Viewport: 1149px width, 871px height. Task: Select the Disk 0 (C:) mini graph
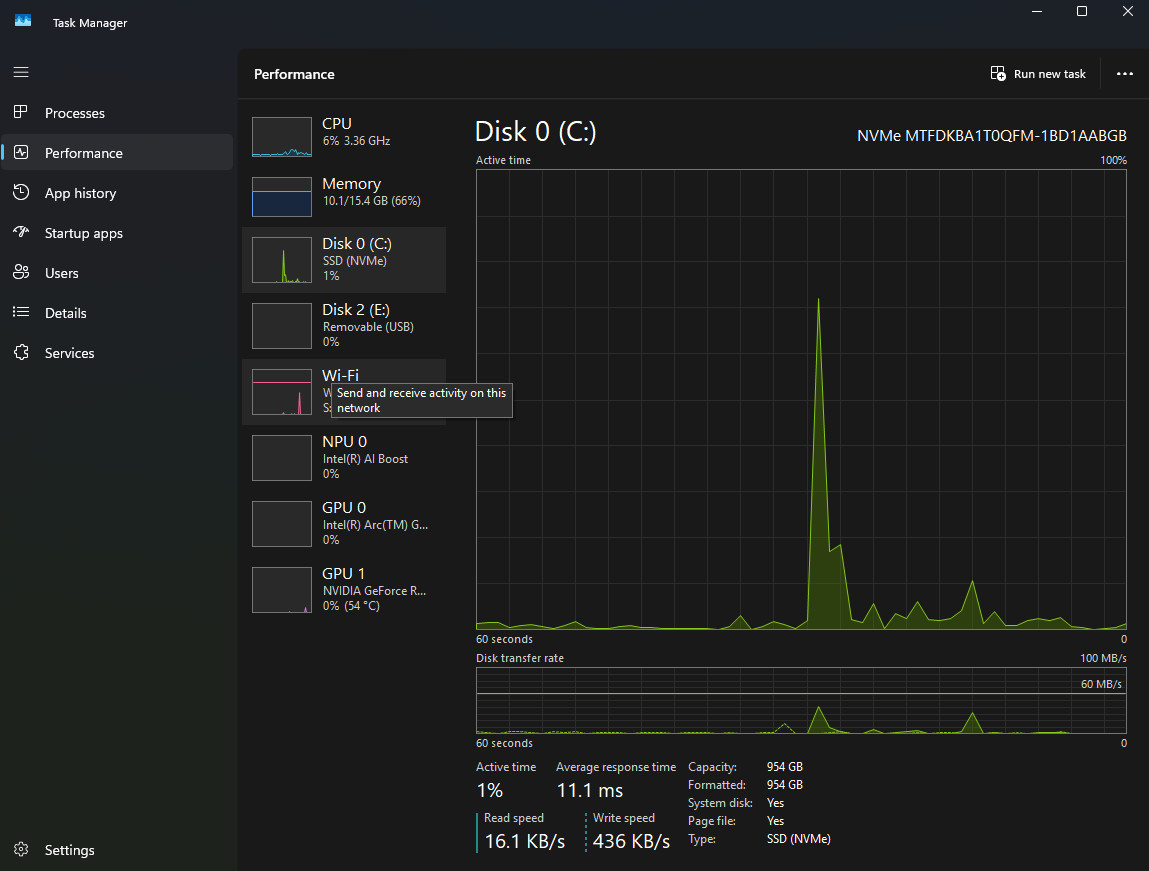[282, 260]
